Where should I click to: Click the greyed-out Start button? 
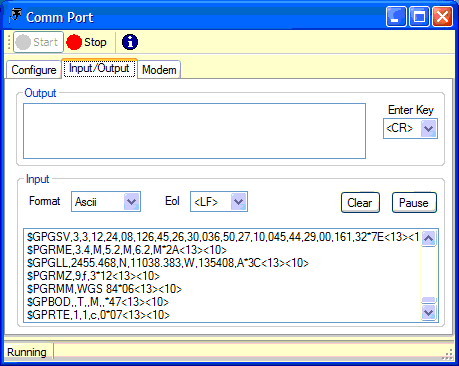pos(38,42)
